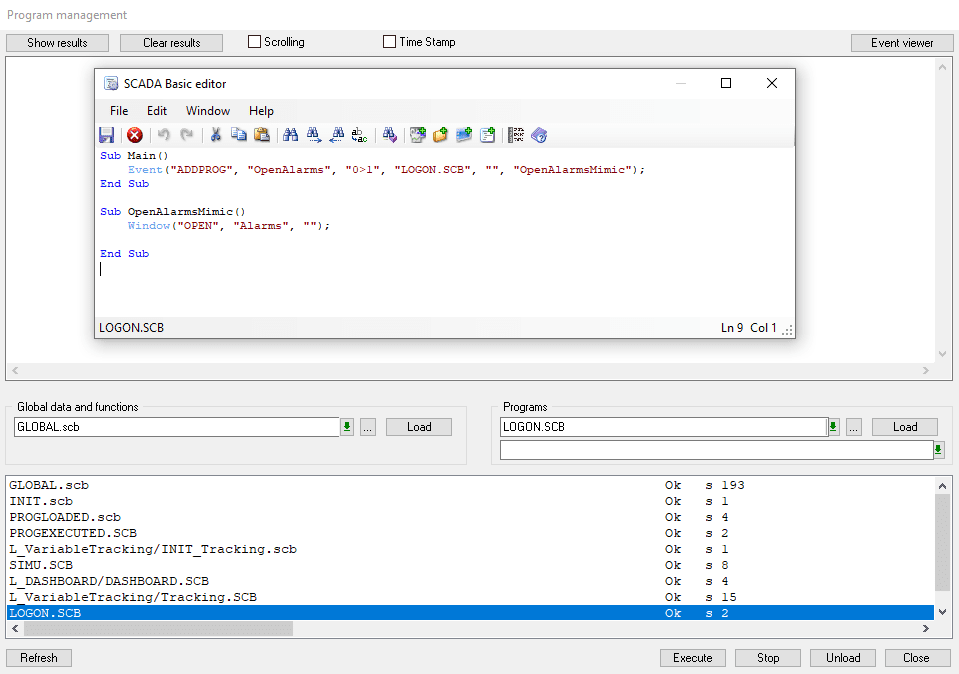Click the program list horizontal scrollbar
The height and width of the screenshot is (674, 959).
pyautogui.click(x=150, y=629)
